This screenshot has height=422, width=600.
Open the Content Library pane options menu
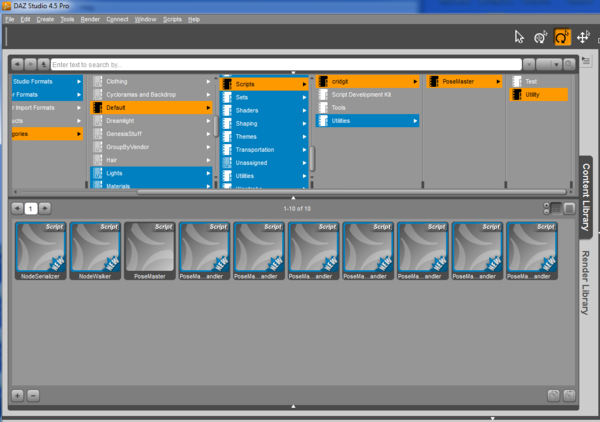click(586, 60)
